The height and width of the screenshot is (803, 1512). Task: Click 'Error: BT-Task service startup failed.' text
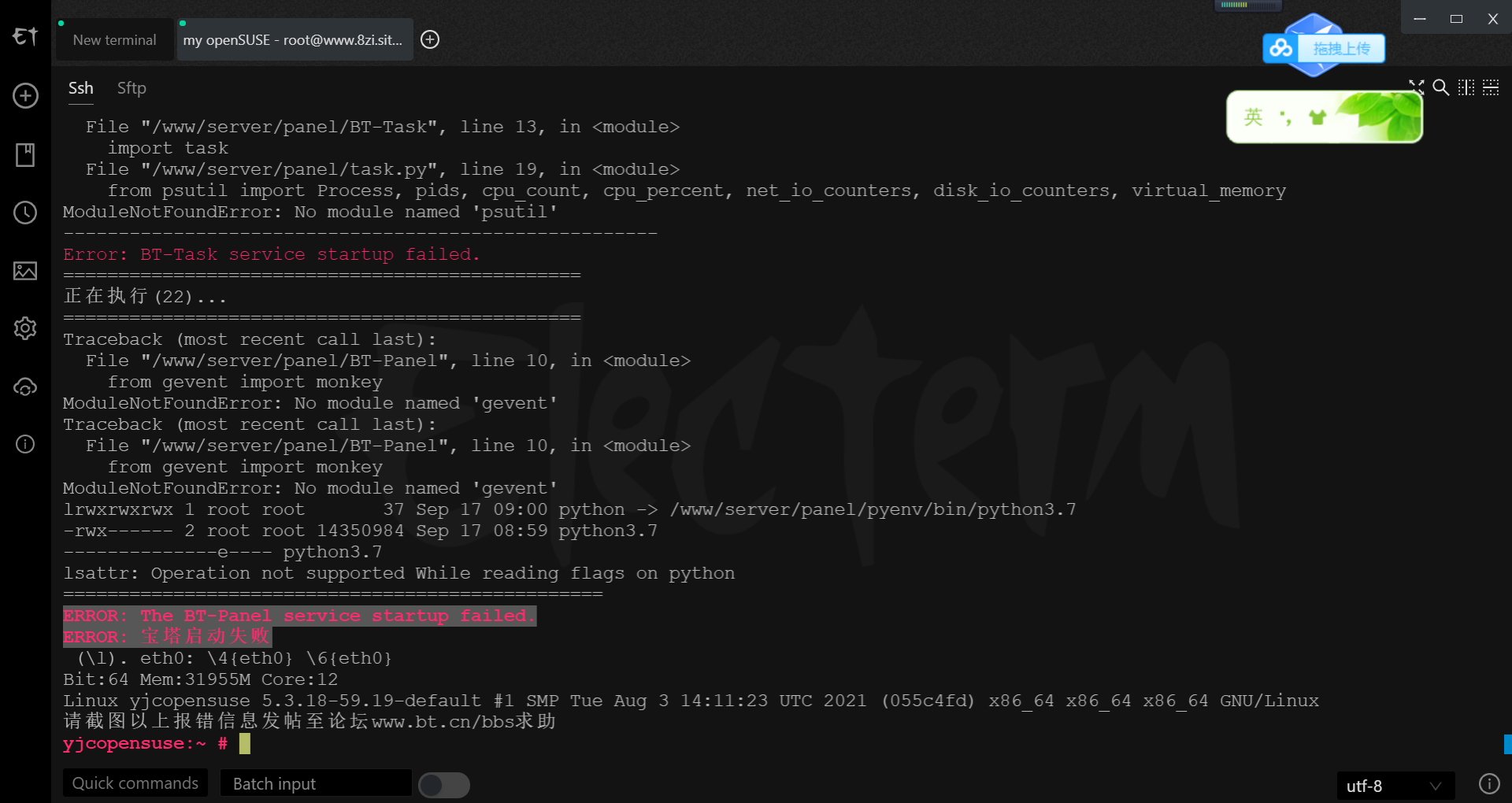coord(272,254)
